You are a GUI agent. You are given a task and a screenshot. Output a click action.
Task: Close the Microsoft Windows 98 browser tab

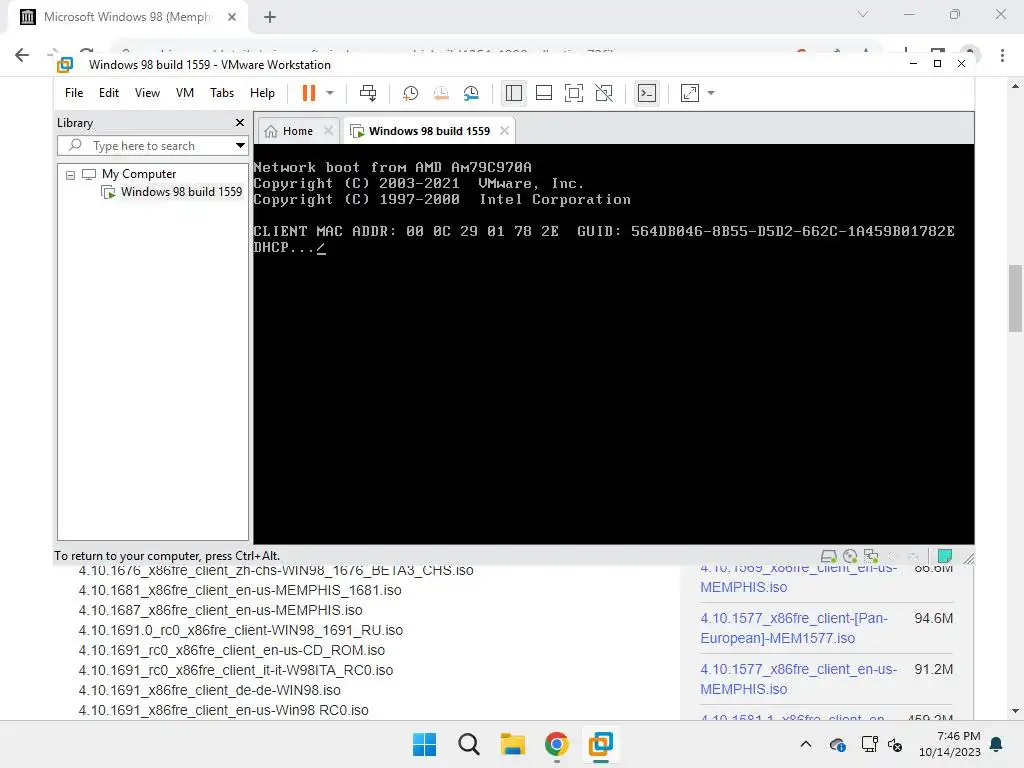(x=232, y=17)
